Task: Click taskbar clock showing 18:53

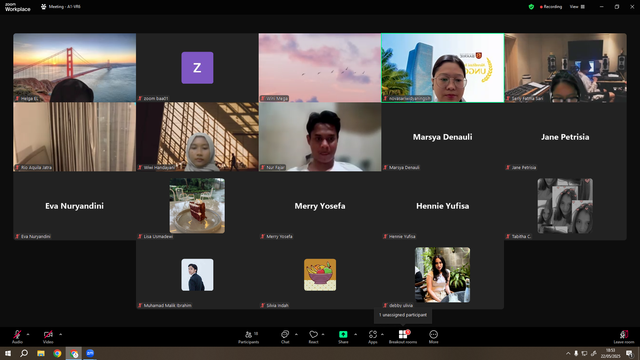Action: pos(610,353)
